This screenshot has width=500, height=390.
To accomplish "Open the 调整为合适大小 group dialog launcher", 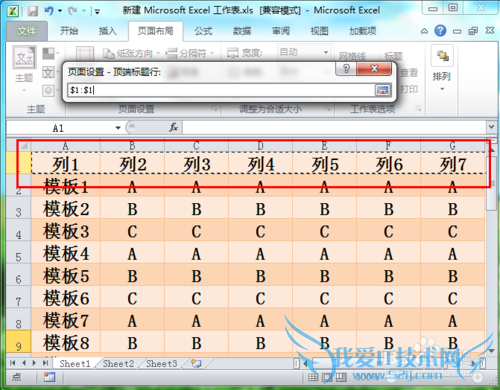I will point(328,109).
